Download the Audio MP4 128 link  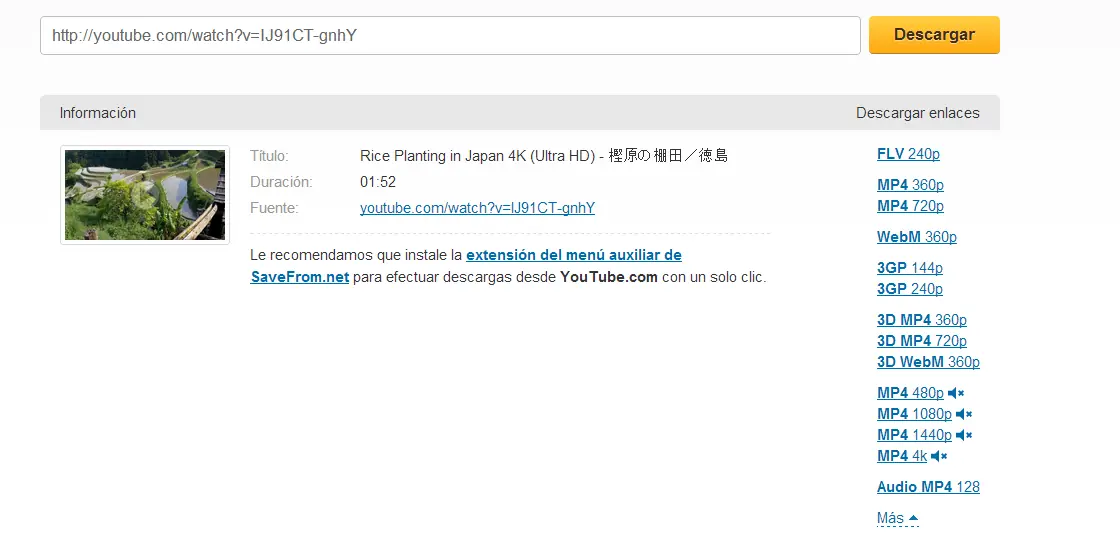tap(929, 487)
